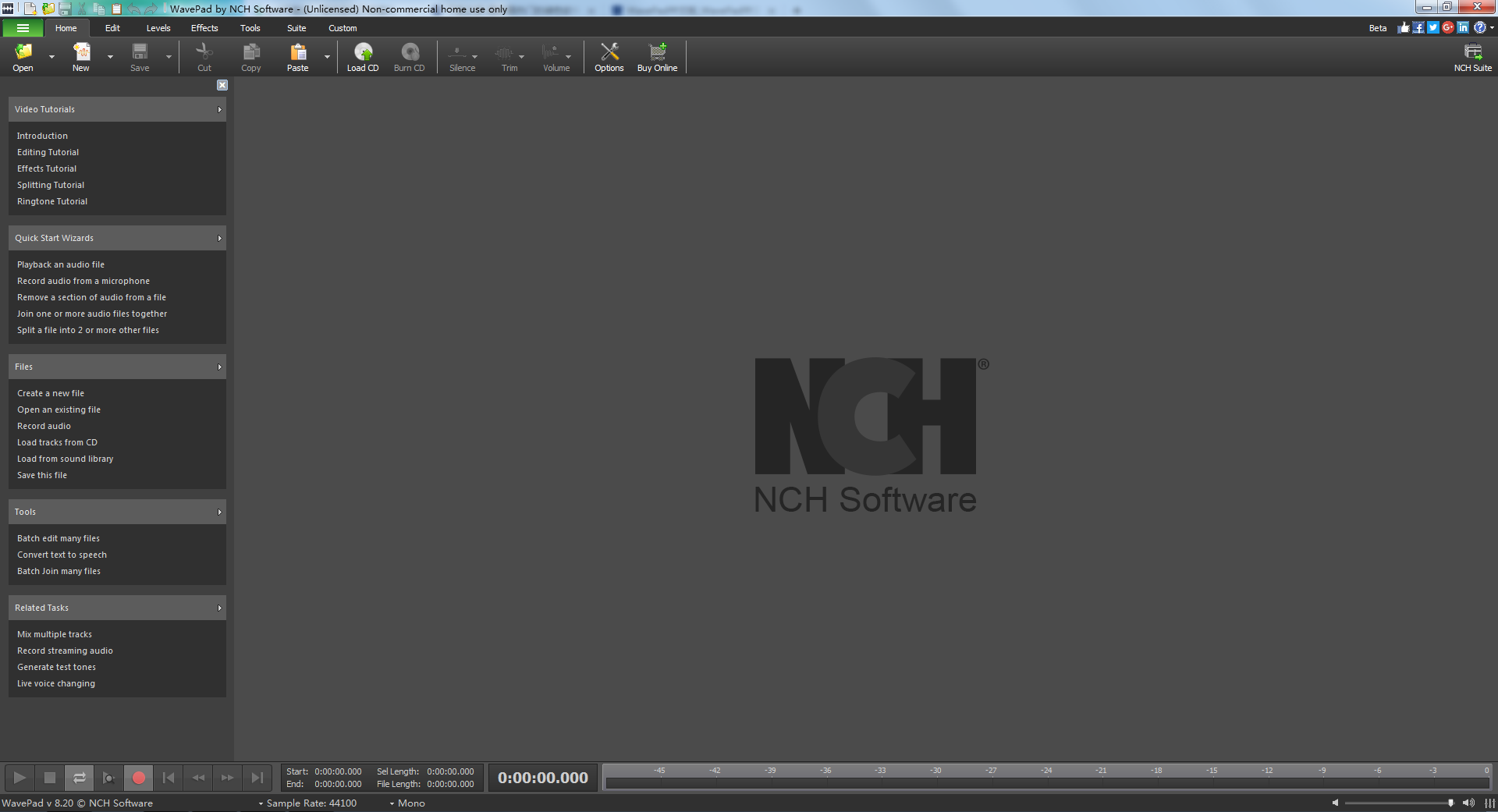Click the Paste toolbar icon
Image resolution: width=1498 pixels, height=812 pixels.
point(298,52)
